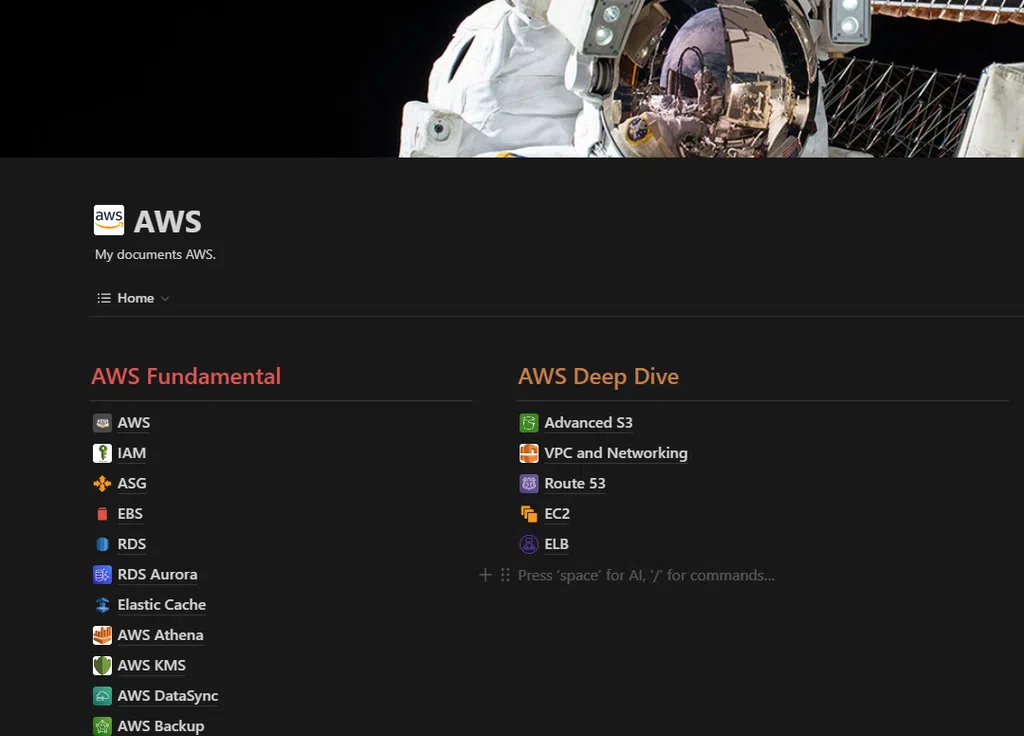Click the empty block command placeholder

[646, 575]
